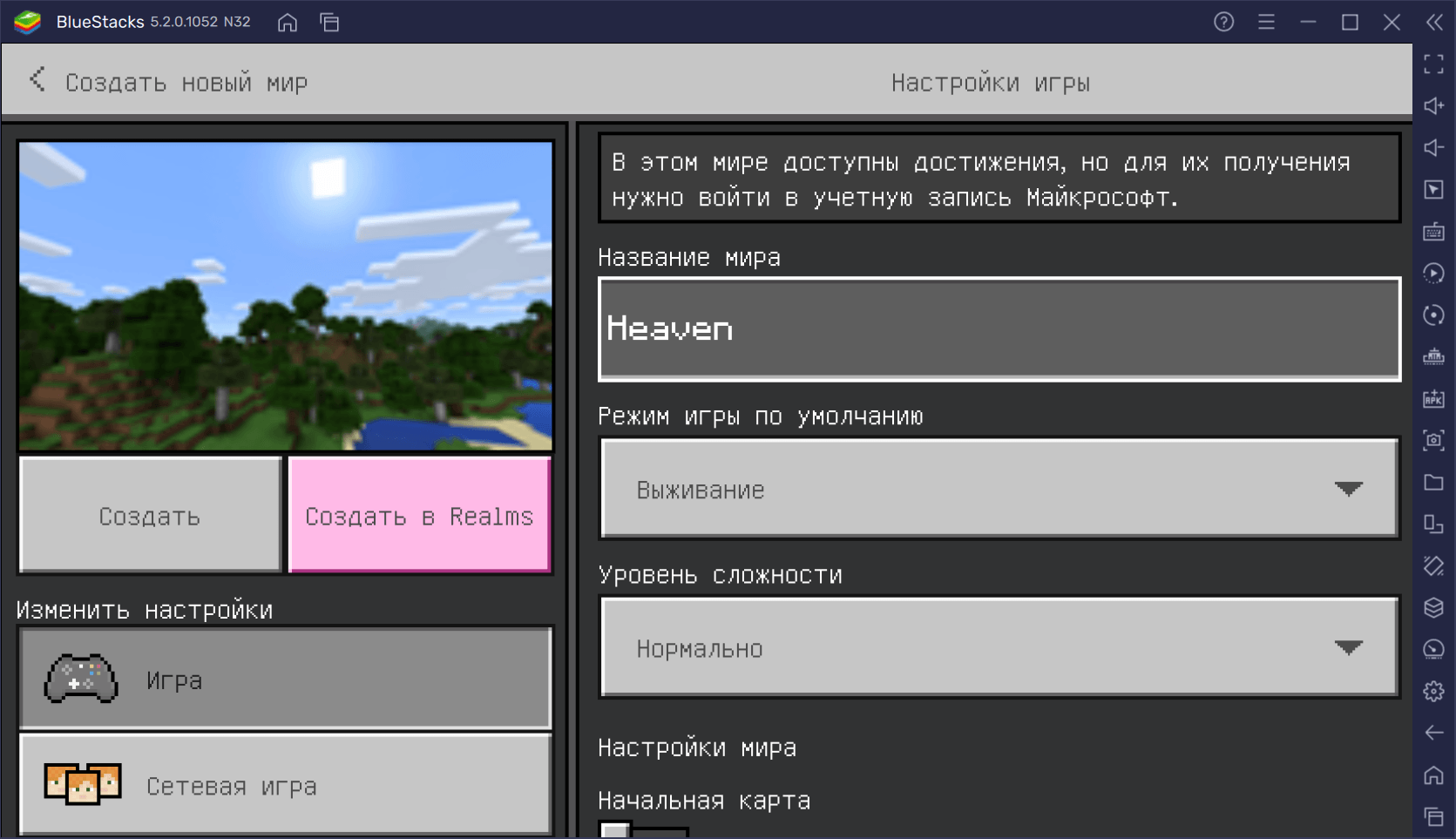This screenshot has height=839, width=1456.
Task: Open the BlueStacks hamburger menu
Action: click(1266, 23)
